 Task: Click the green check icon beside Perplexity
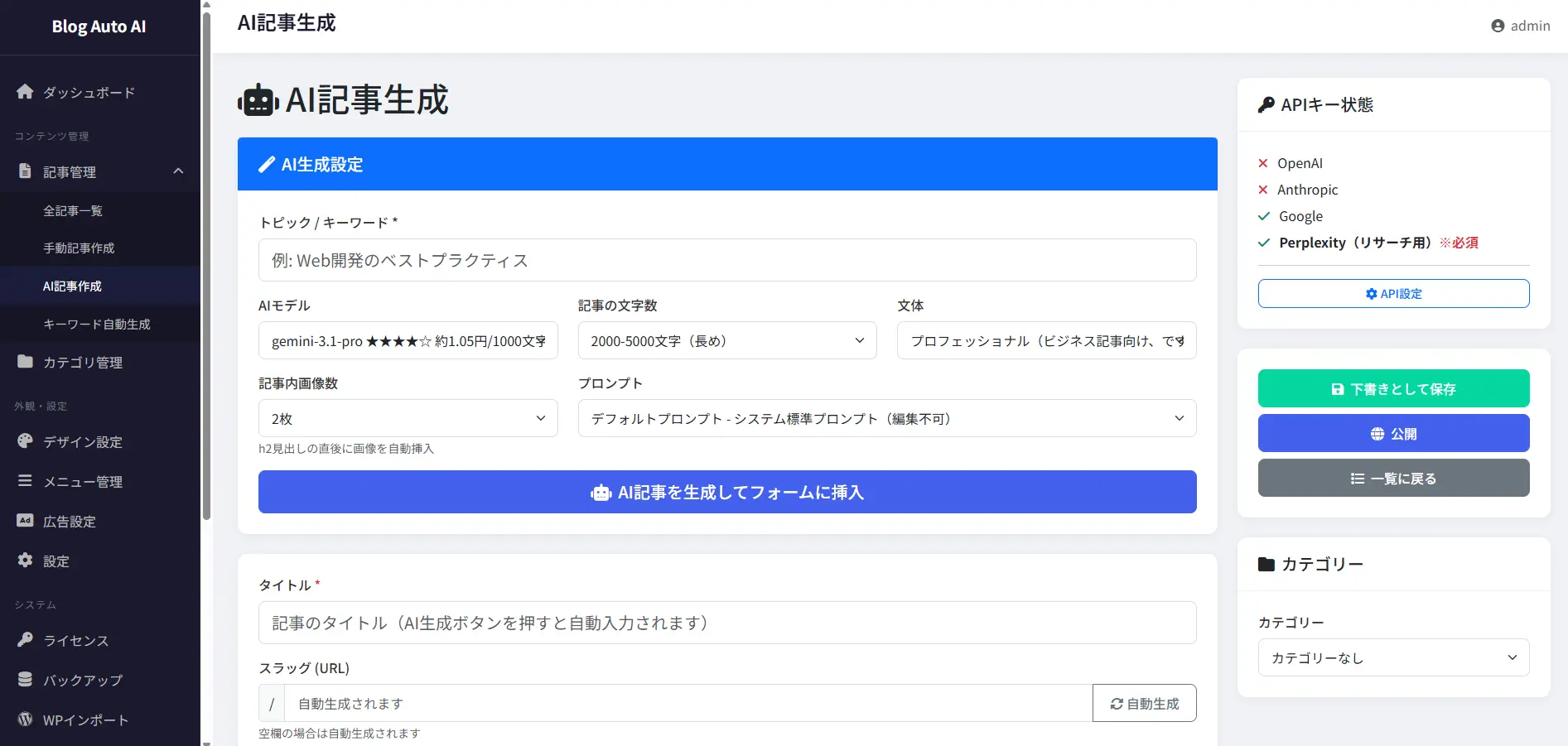(x=1264, y=243)
